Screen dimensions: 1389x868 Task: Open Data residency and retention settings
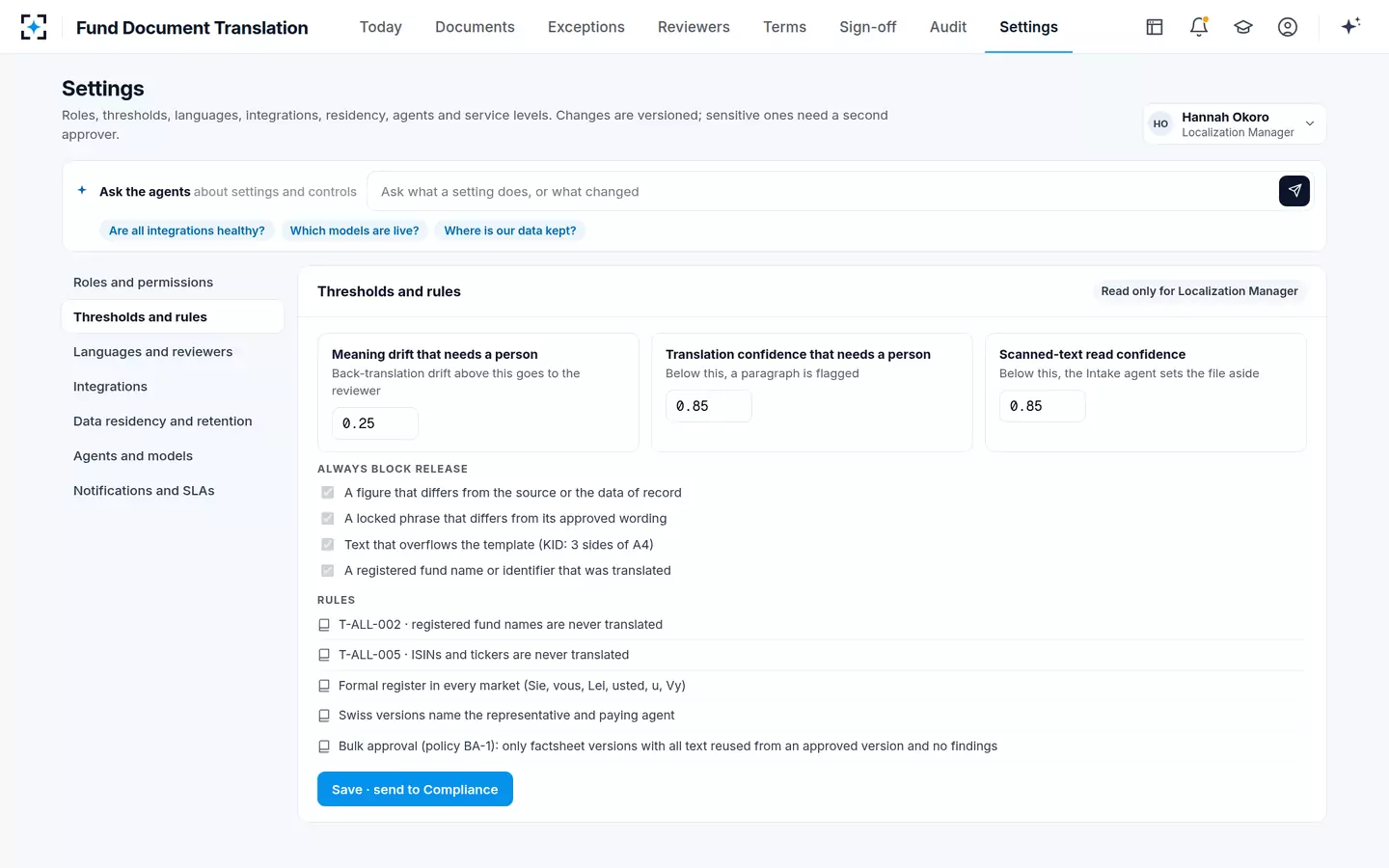point(173,421)
